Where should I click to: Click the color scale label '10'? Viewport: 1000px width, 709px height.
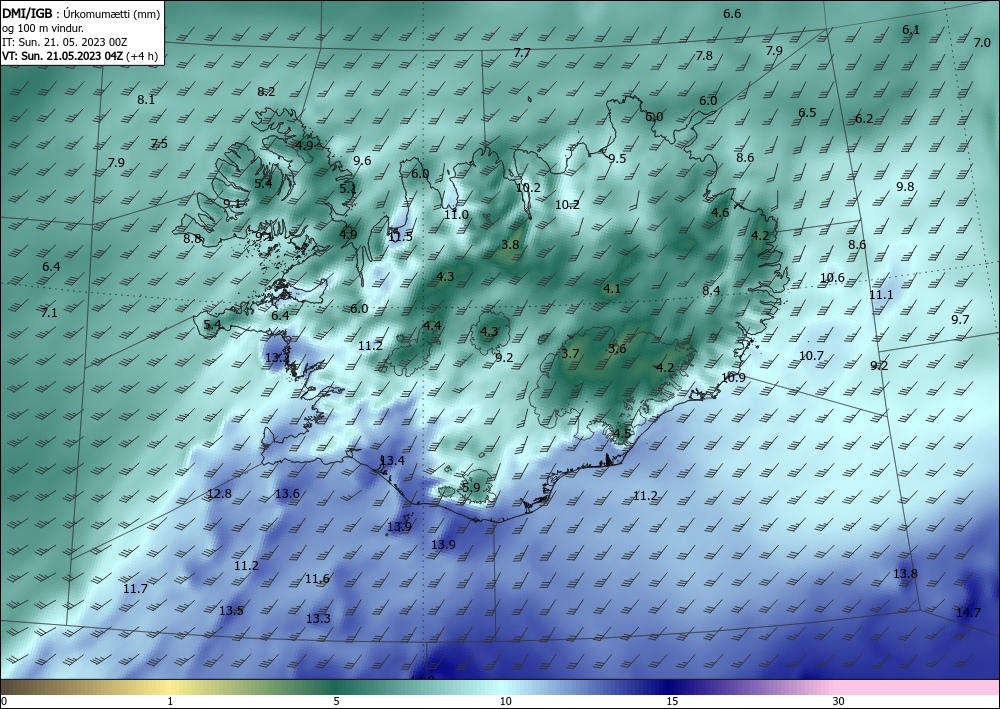coord(505,702)
